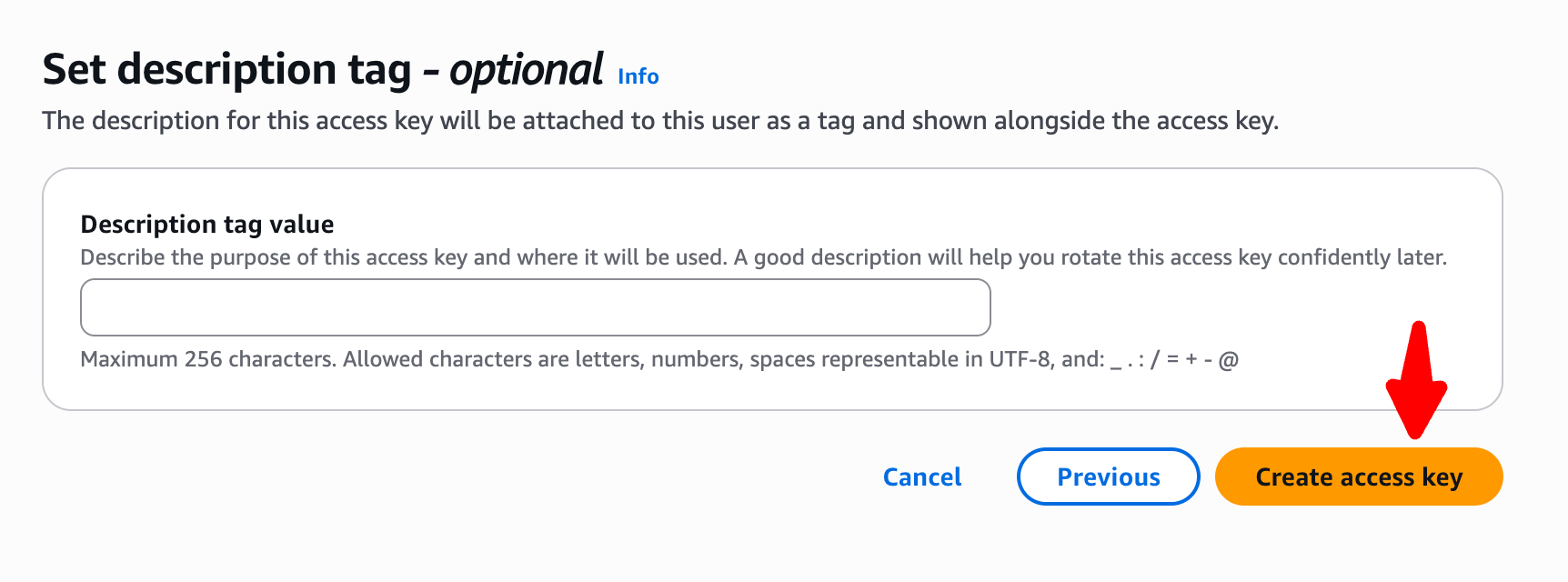Open the Info link beside the heading
The width and height of the screenshot is (1568, 582).
638,76
